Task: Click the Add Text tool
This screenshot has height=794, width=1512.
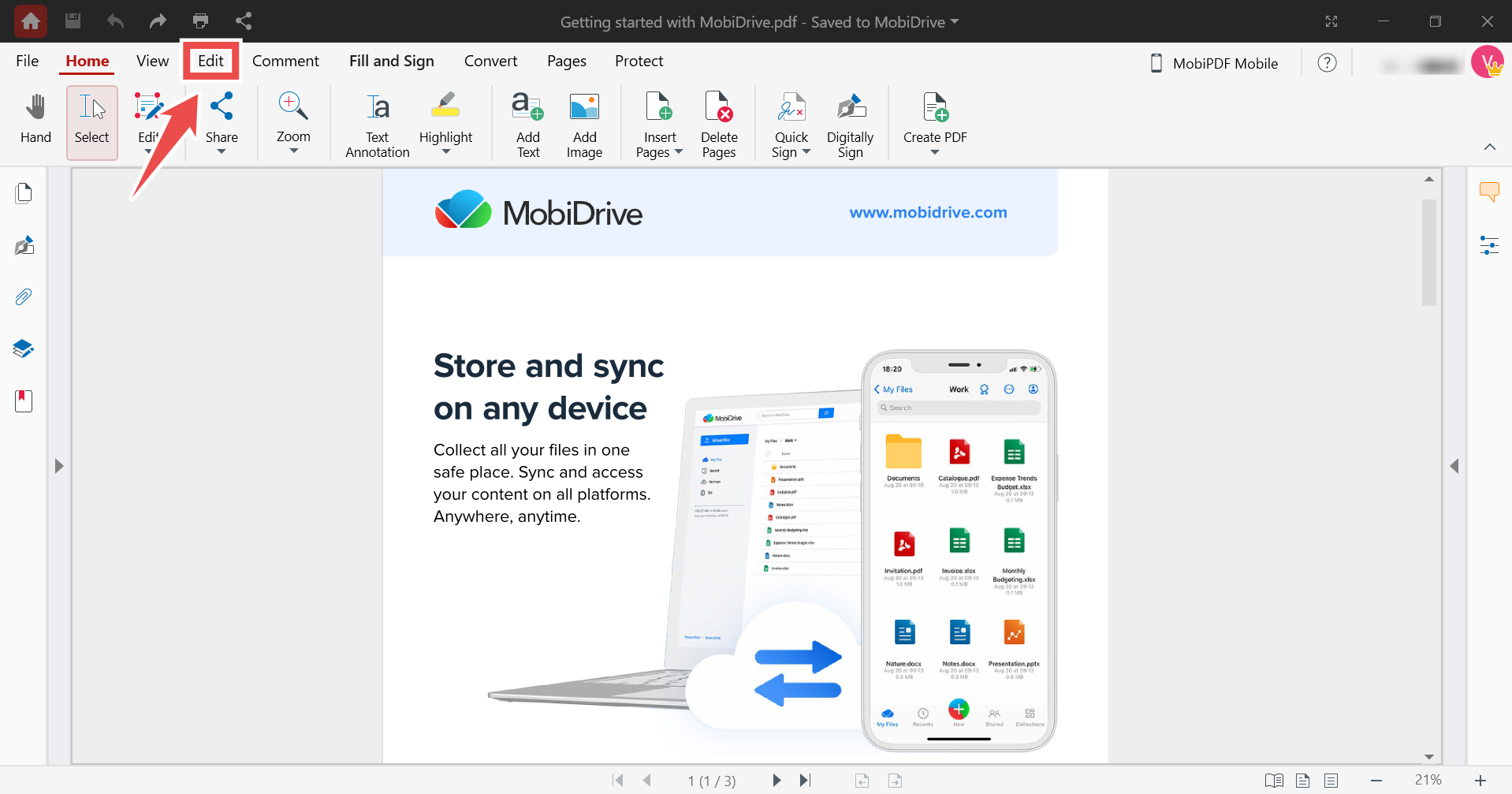Action: click(527, 125)
